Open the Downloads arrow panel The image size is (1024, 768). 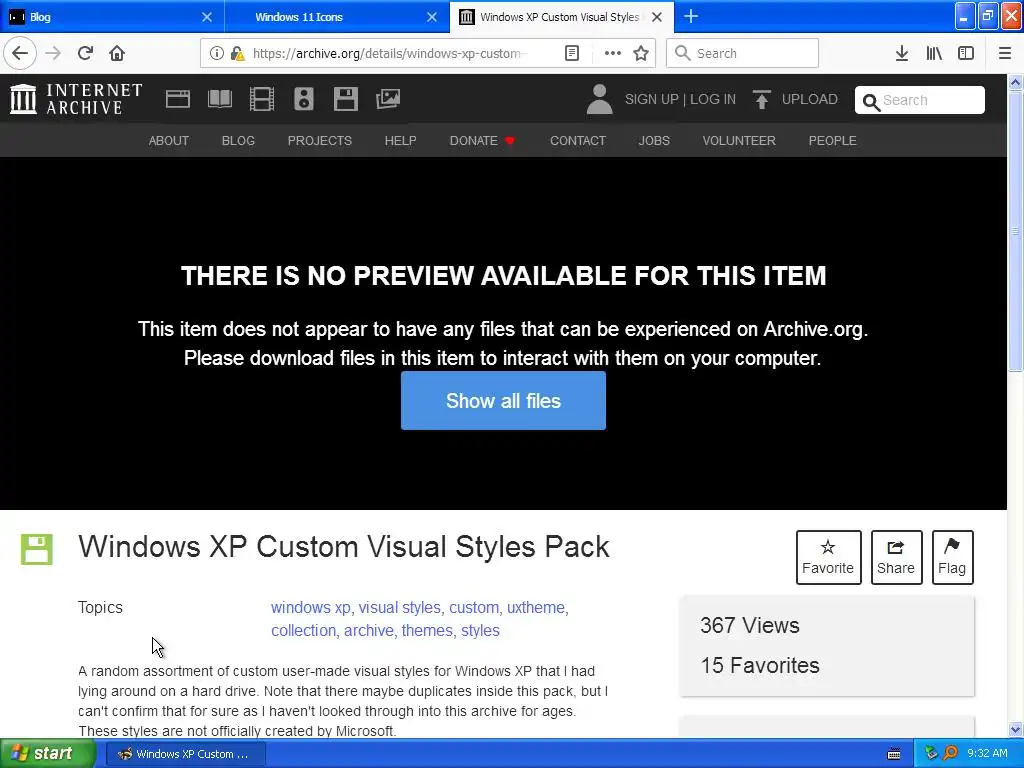pos(902,53)
